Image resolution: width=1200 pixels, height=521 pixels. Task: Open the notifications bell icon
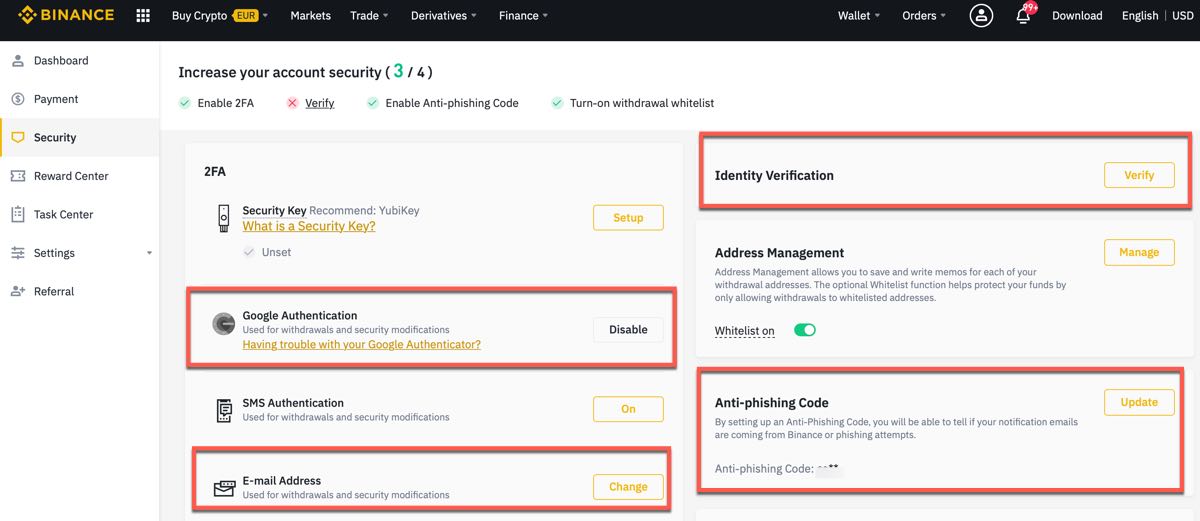tap(1023, 16)
